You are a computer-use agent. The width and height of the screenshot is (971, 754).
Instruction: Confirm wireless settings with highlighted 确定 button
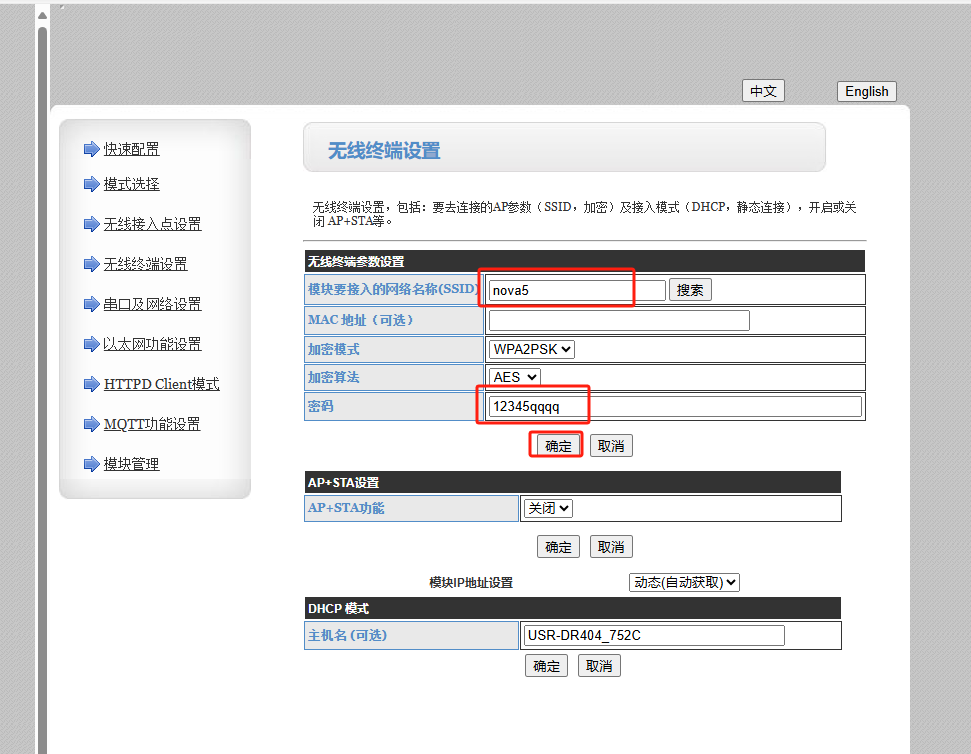pyautogui.click(x=558, y=446)
